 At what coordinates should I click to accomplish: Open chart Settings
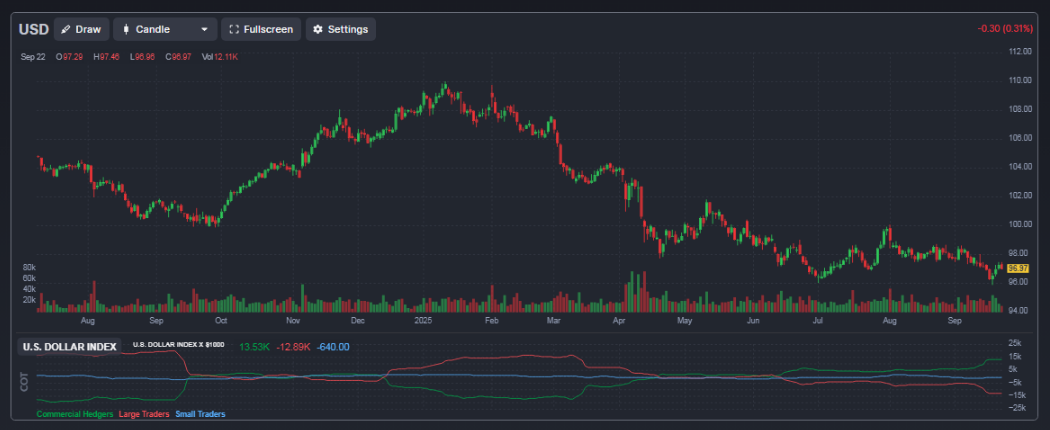341,29
